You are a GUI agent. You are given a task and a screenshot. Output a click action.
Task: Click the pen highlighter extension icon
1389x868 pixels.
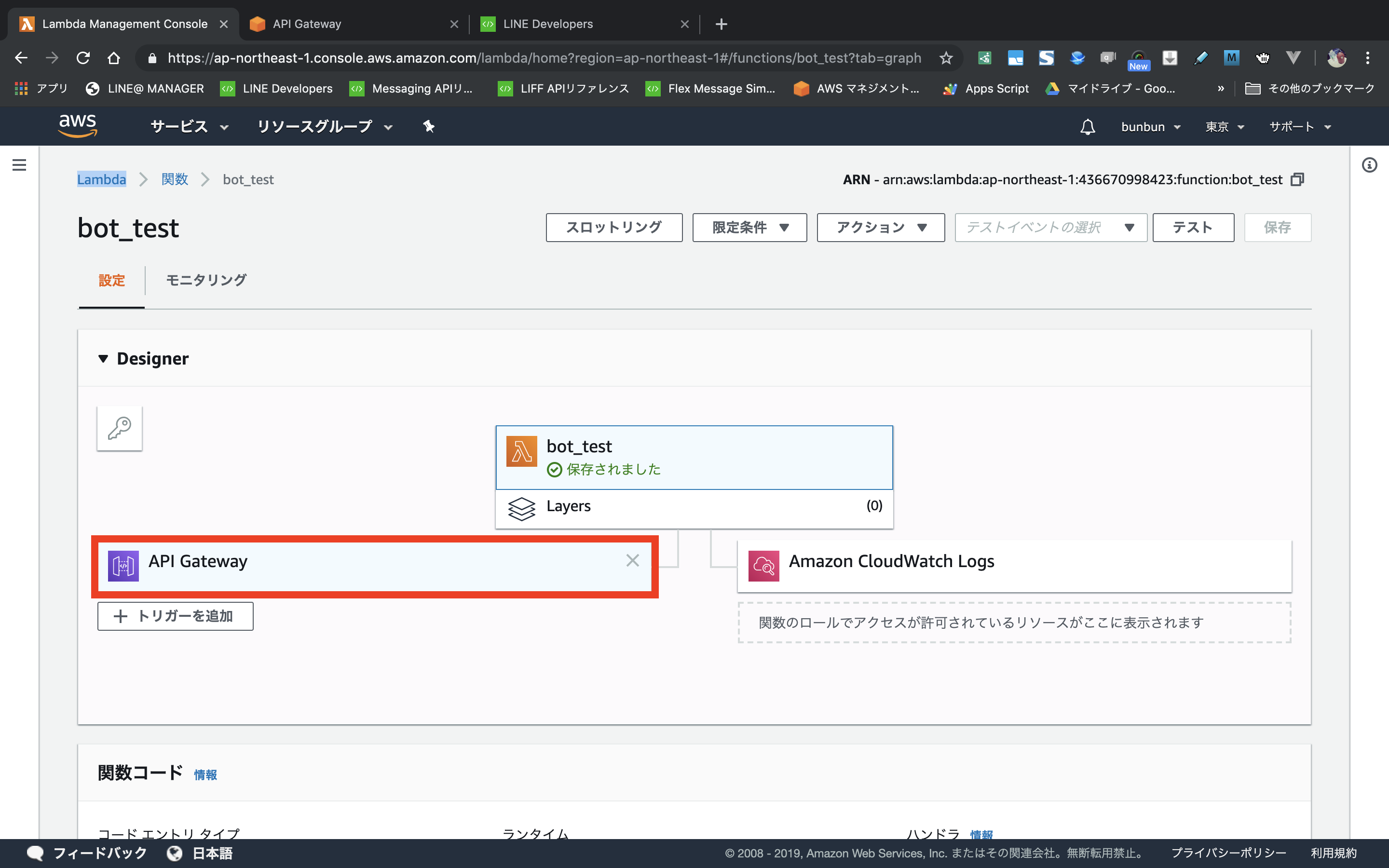coord(1200,58)
